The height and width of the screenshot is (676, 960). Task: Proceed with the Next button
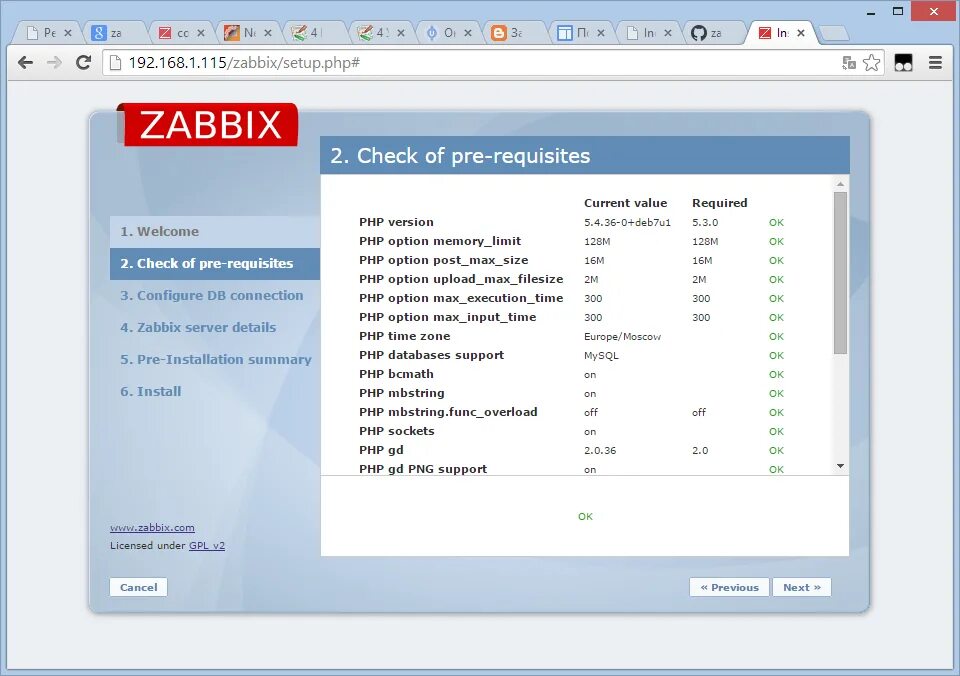pos(801,587)
